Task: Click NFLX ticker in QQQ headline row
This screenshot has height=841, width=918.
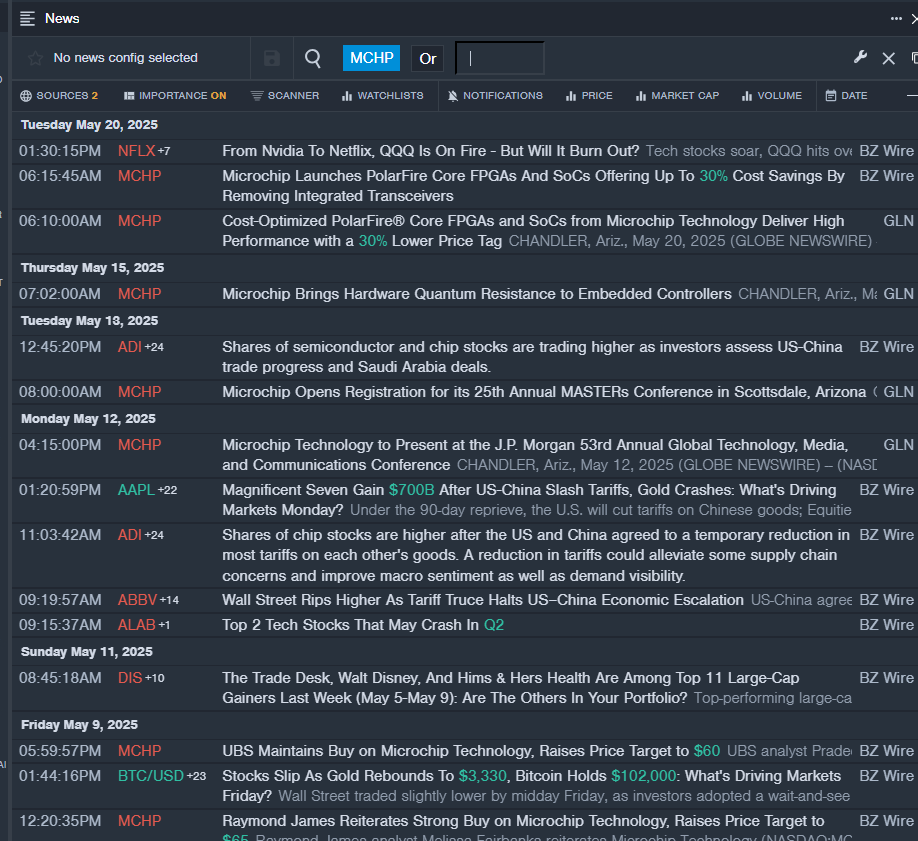Action: point(136,151)
